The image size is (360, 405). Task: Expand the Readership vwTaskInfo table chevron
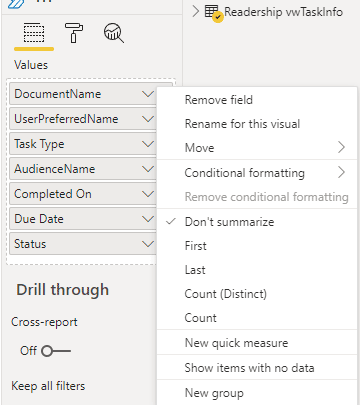point(196,12)
